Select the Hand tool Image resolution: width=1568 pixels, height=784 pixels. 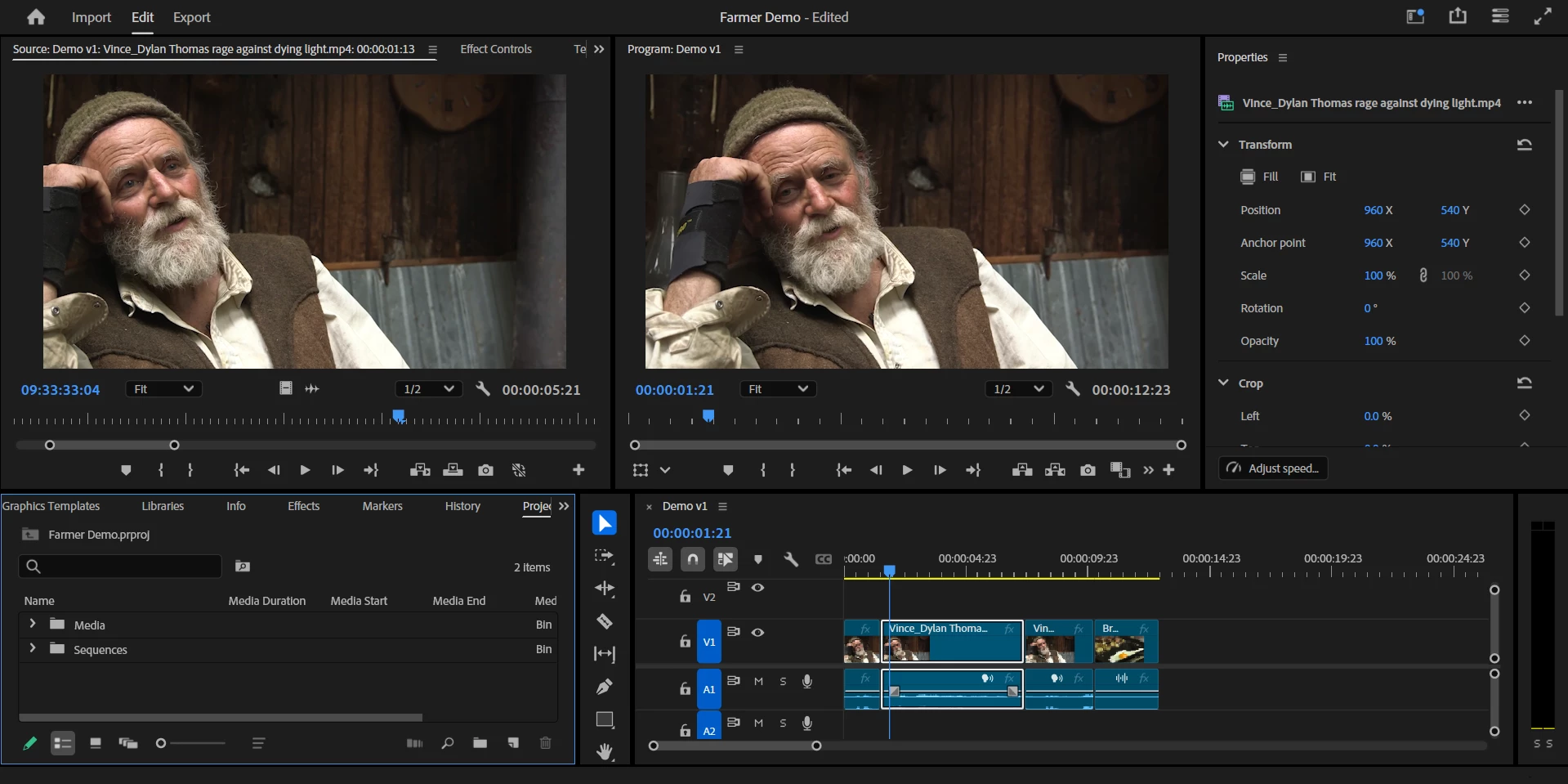605,751
